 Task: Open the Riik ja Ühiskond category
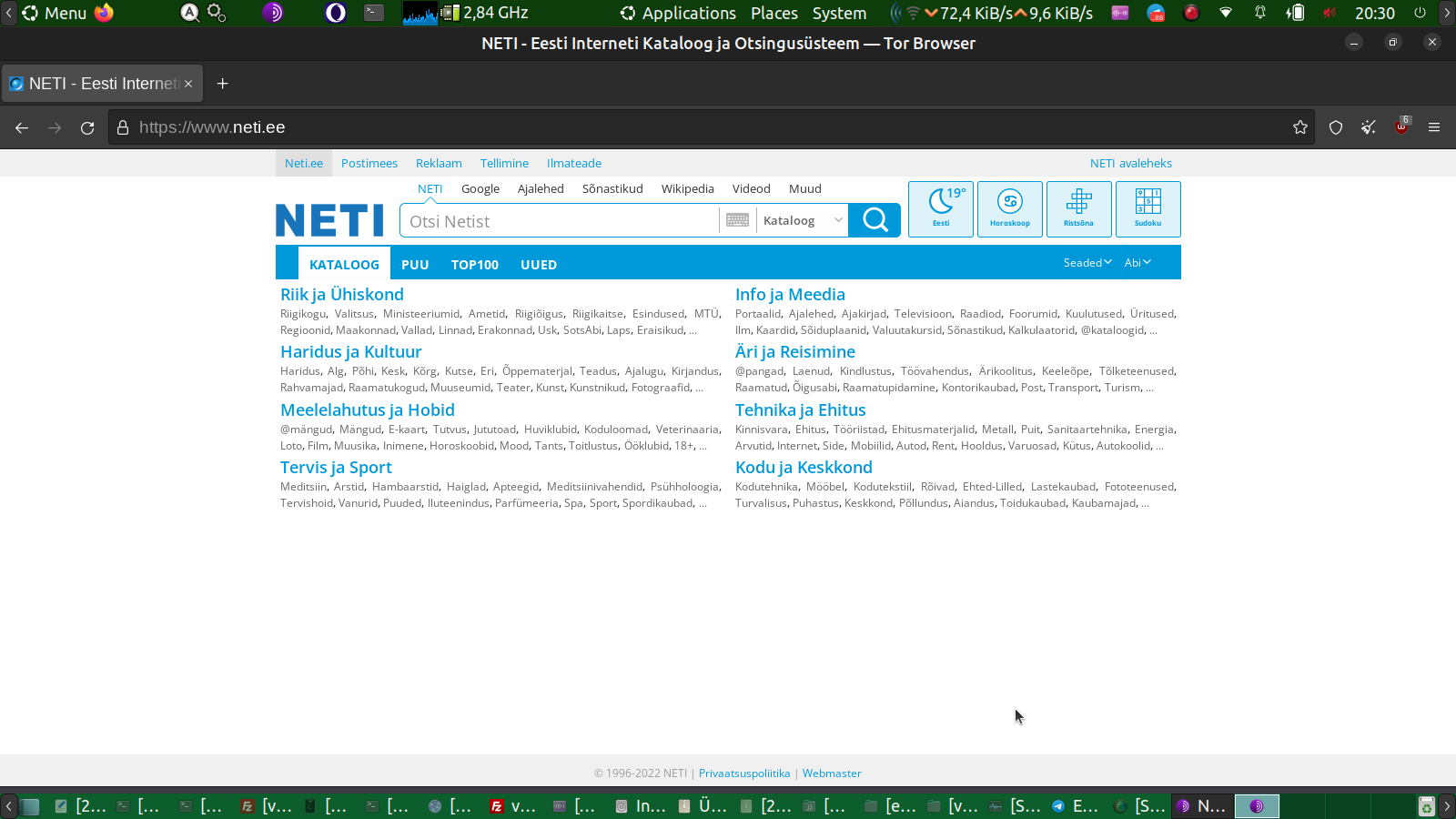342,295
